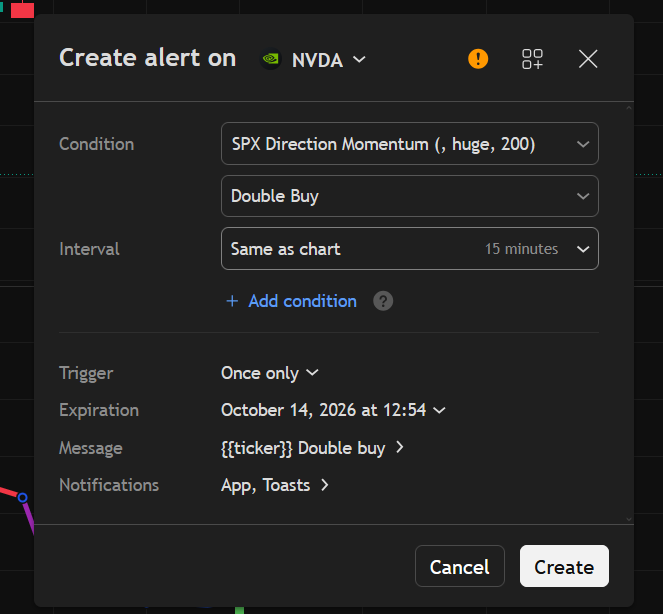Click the Condition label
This screenshot has height=614, width=663.
pos(96,144)
